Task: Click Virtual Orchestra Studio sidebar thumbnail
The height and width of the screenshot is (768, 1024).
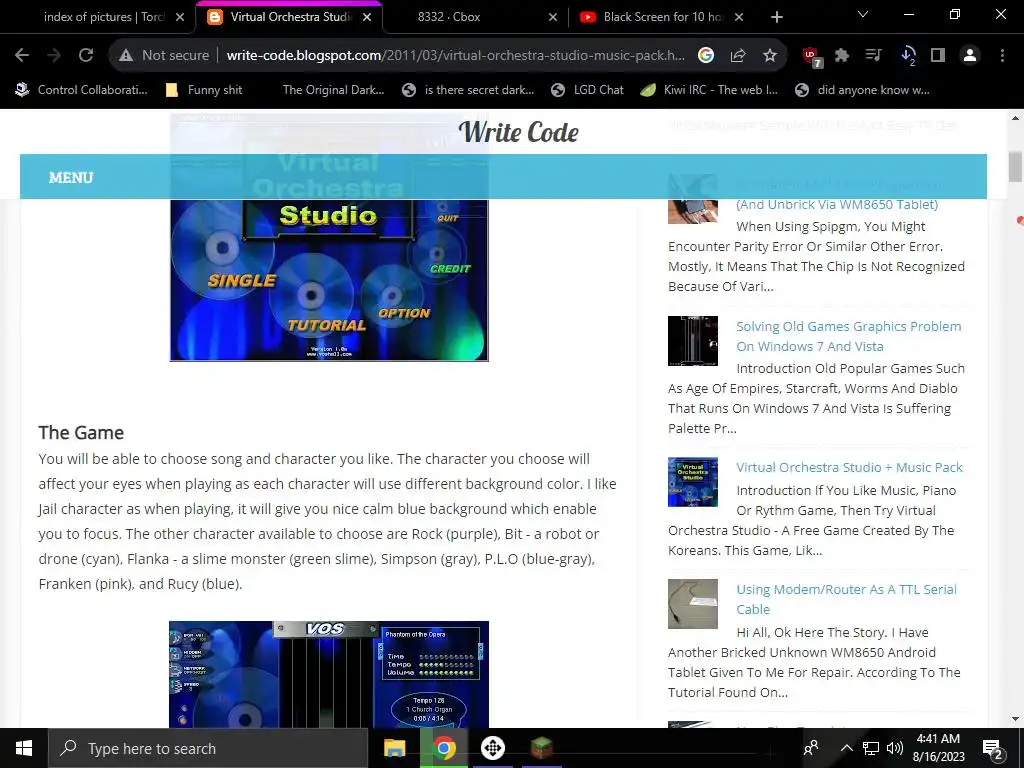Action: tap(692, 482)
